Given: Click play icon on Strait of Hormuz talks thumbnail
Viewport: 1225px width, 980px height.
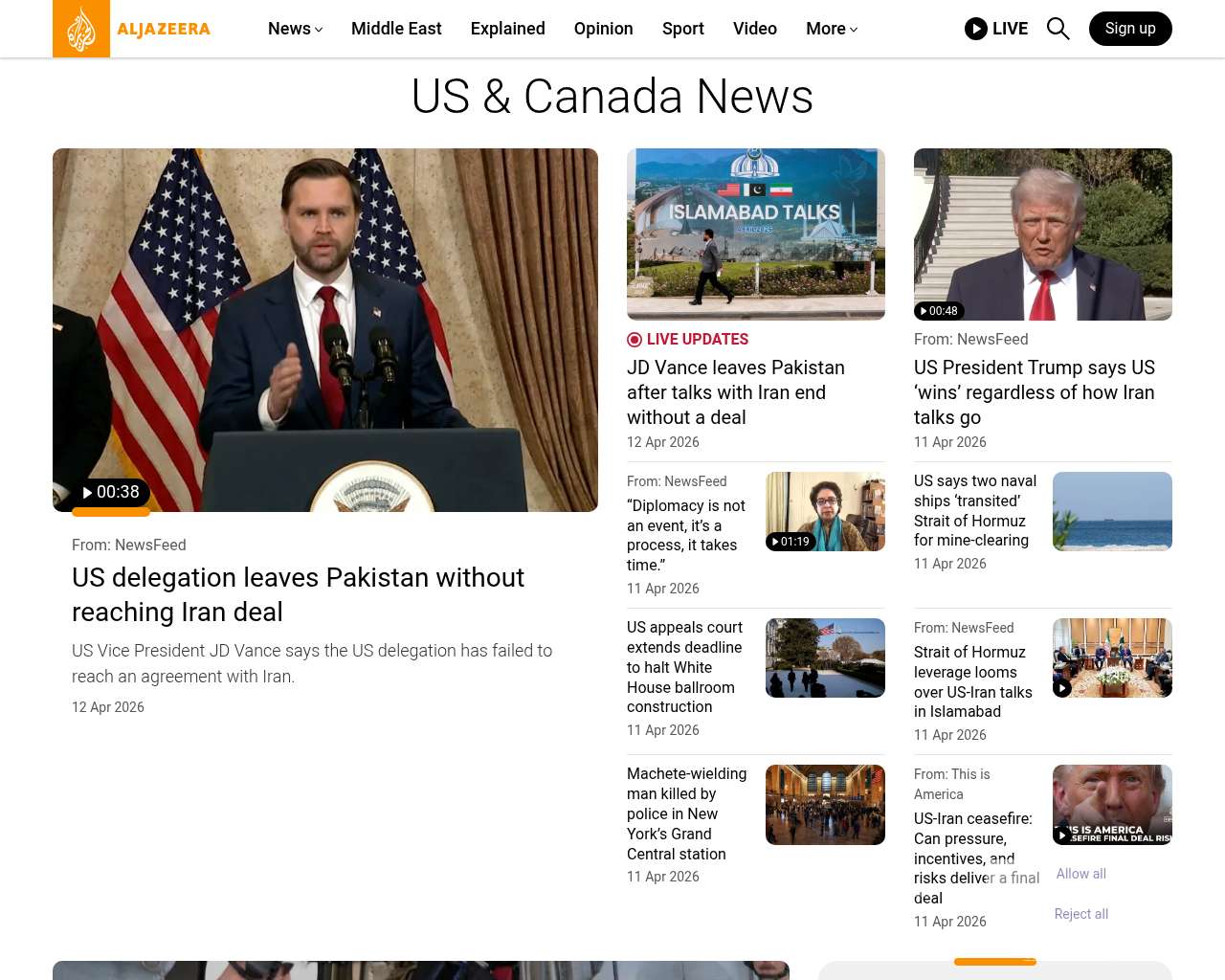Looking at the screenshot, I should click(1062, 688).
